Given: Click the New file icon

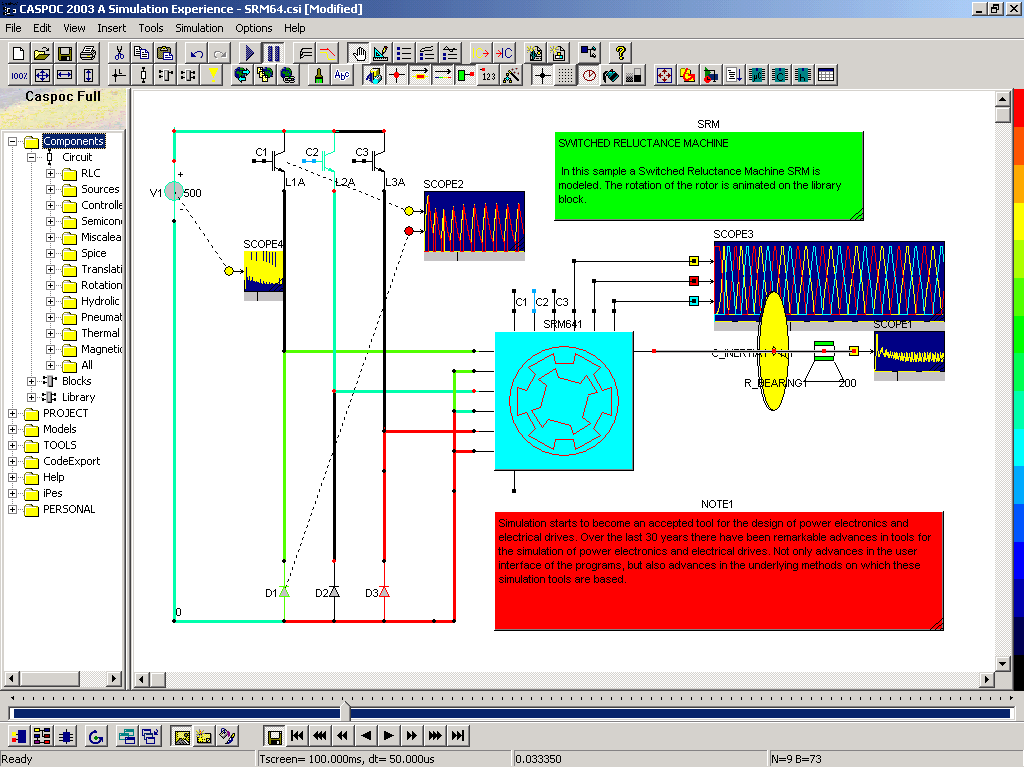Looking at the screenshot, I should coord(19,53).
